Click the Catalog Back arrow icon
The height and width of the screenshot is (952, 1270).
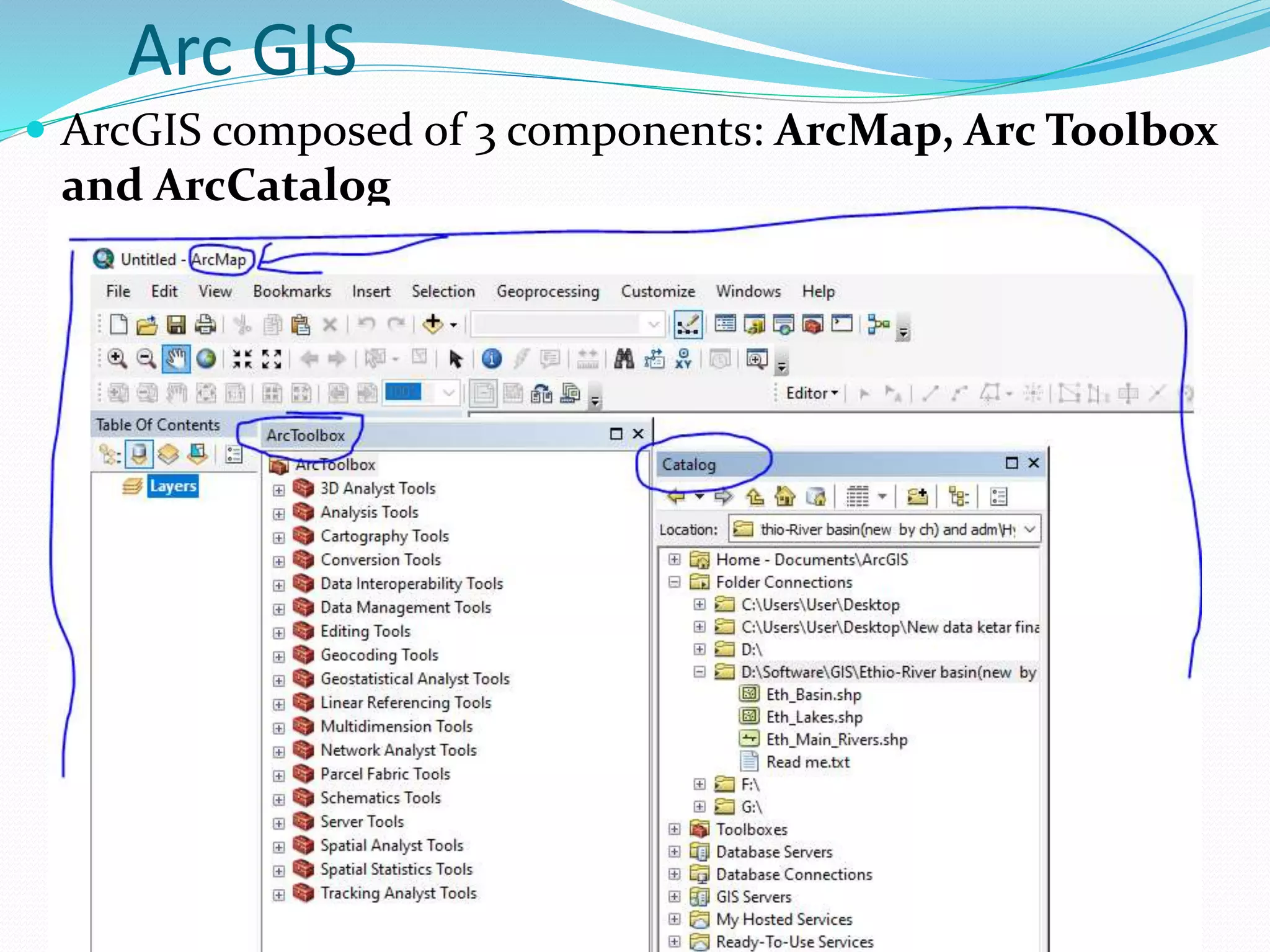pos(675,496)
